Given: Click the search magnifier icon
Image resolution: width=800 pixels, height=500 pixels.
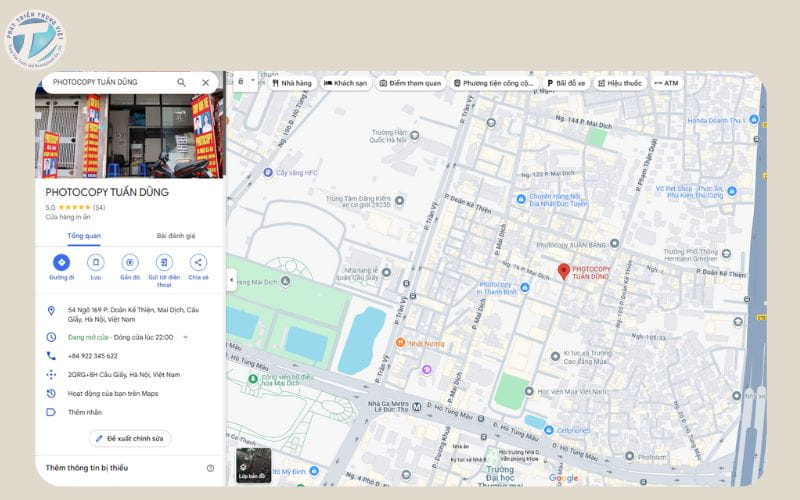Looking at the screenshot, I should [181, 82].
